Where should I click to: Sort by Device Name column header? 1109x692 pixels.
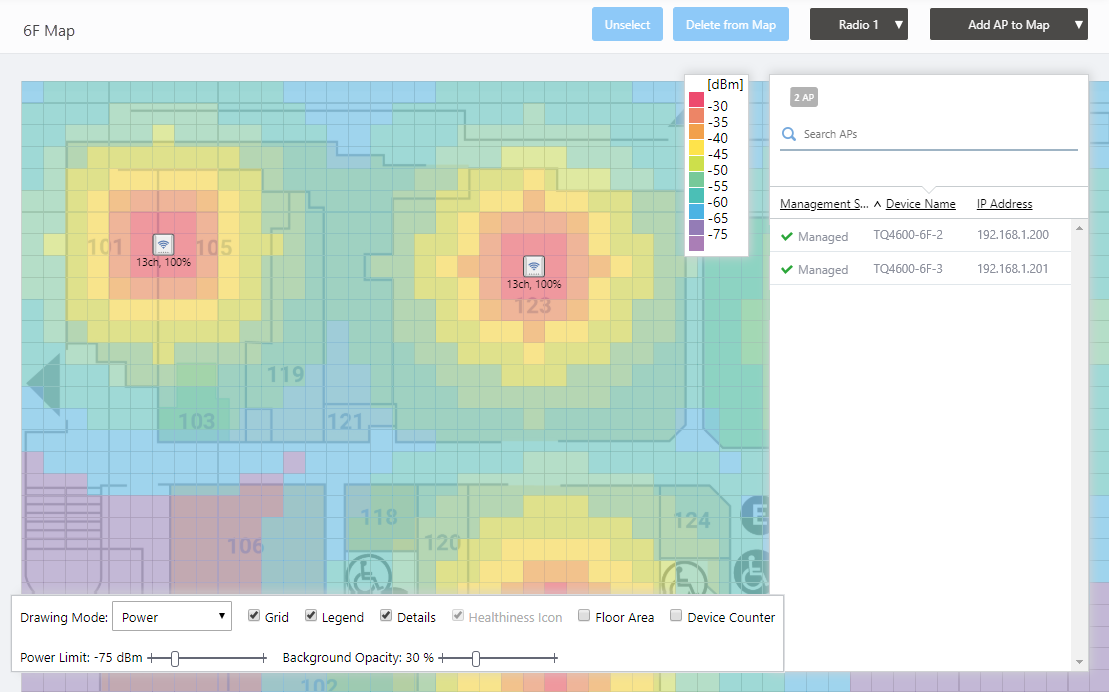pos(920,204)
